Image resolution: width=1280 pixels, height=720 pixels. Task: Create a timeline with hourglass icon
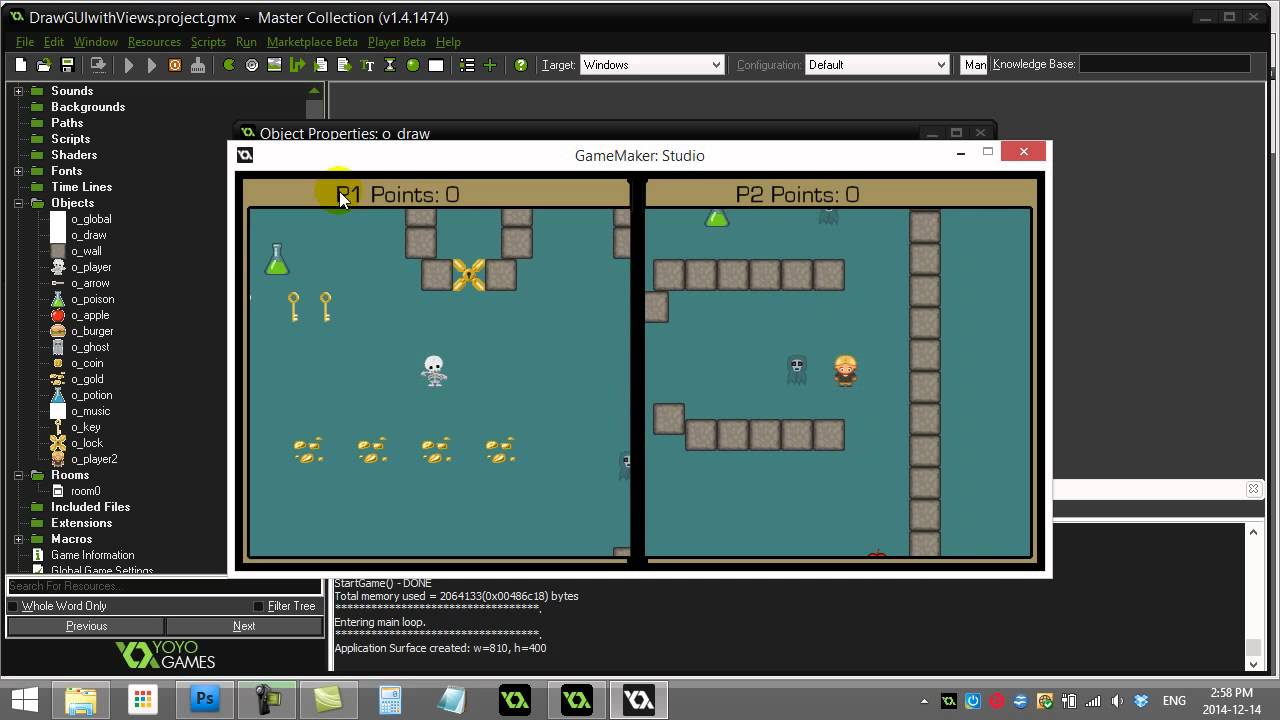(x=390, y=65)
